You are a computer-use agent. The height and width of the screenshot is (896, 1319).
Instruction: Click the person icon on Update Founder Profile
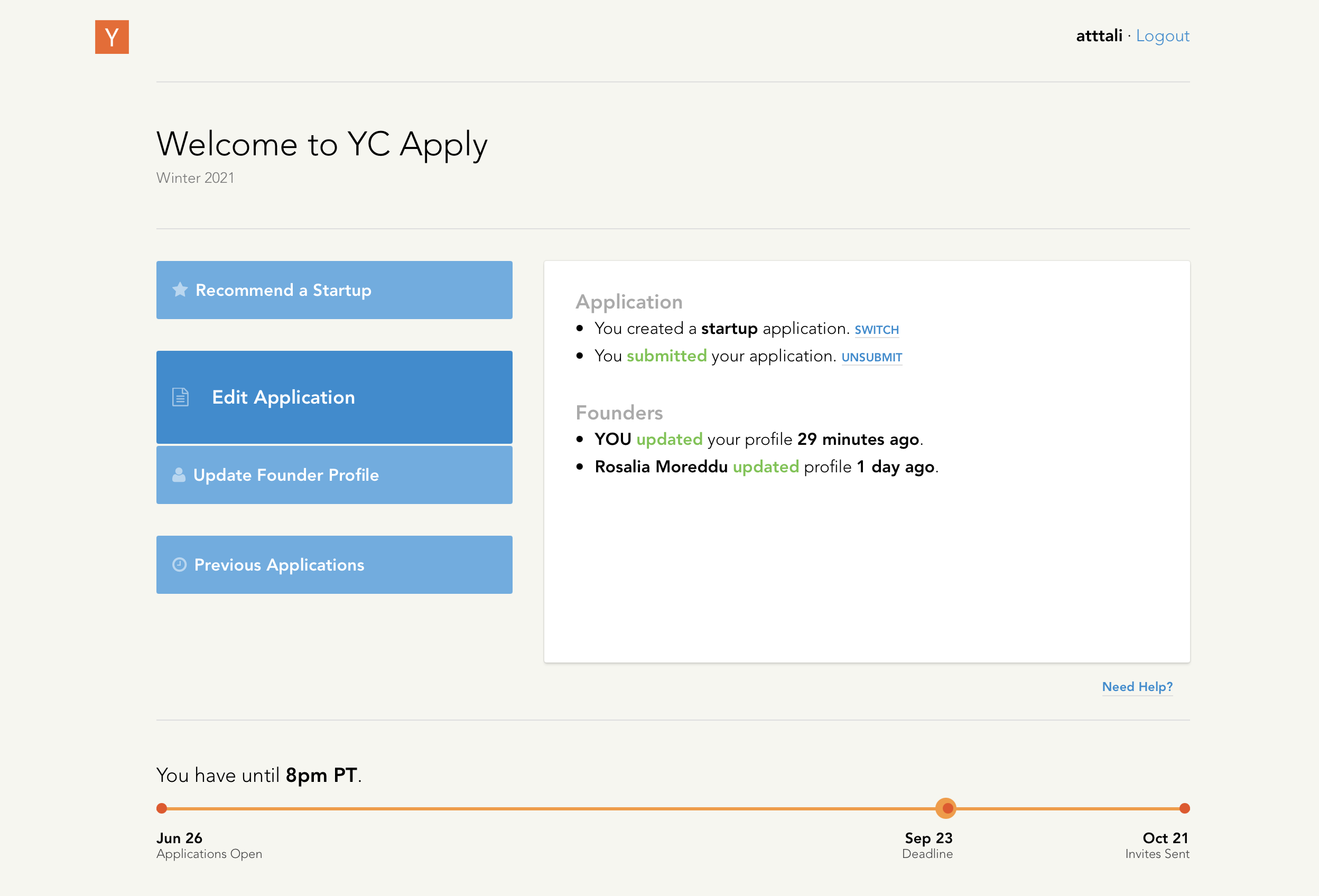click(179, 475)
